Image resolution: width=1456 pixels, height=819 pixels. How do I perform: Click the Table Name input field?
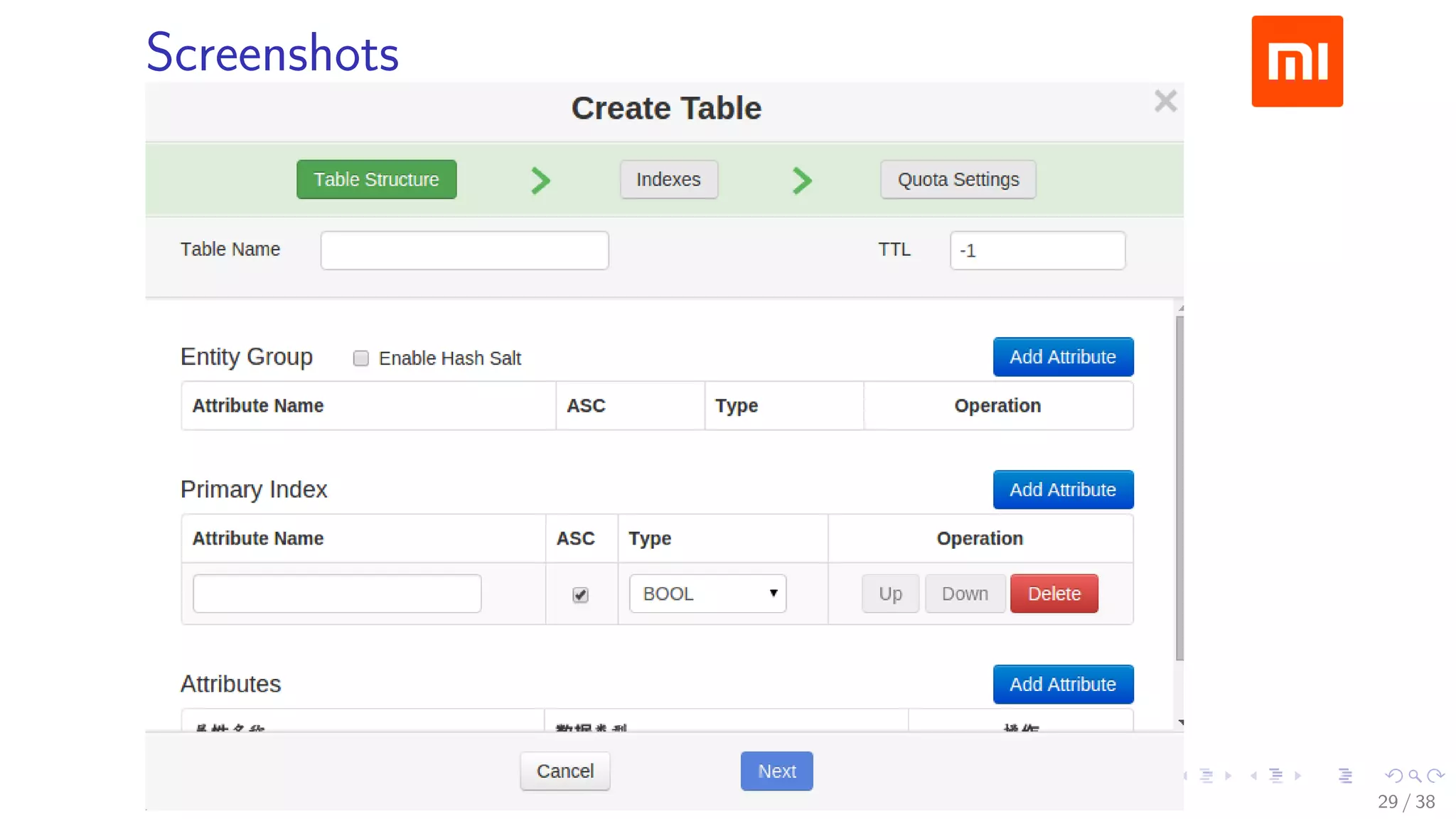464,250
